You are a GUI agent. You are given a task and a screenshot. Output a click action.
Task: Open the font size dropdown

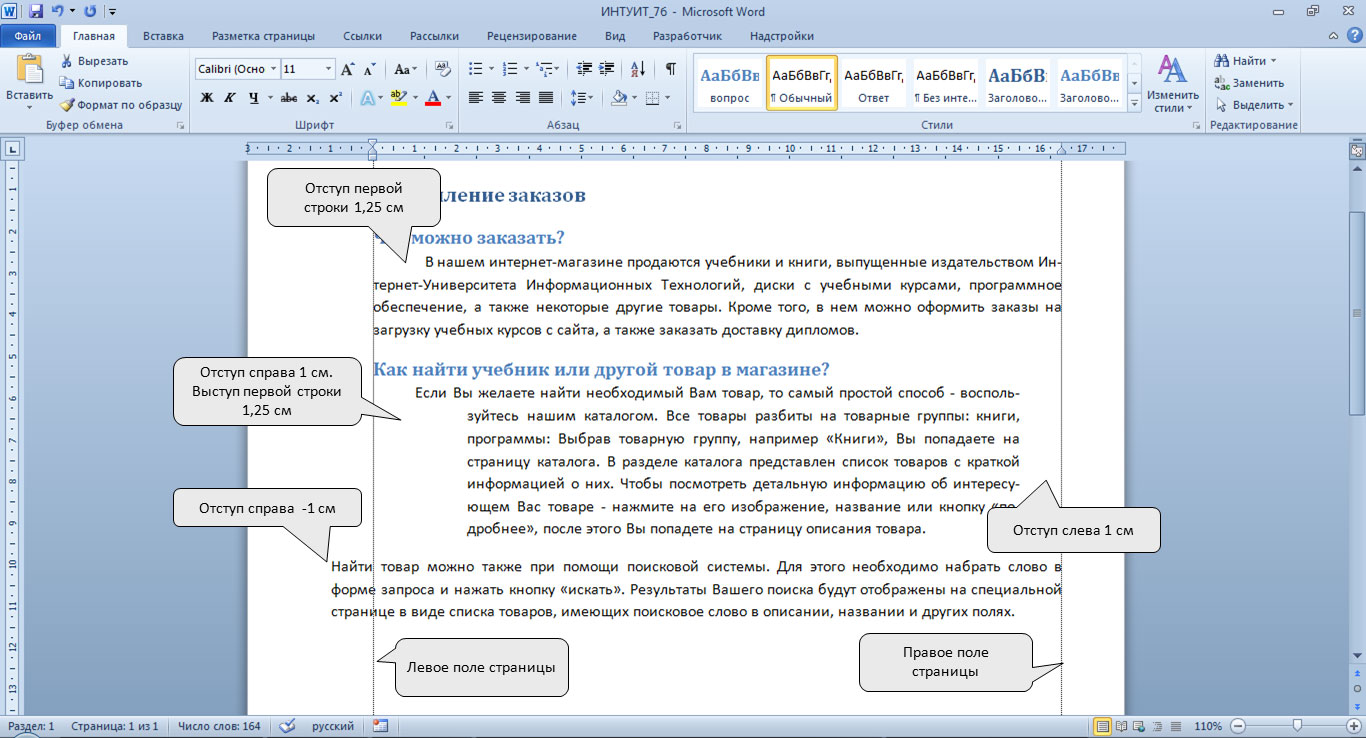pos(328,69)
